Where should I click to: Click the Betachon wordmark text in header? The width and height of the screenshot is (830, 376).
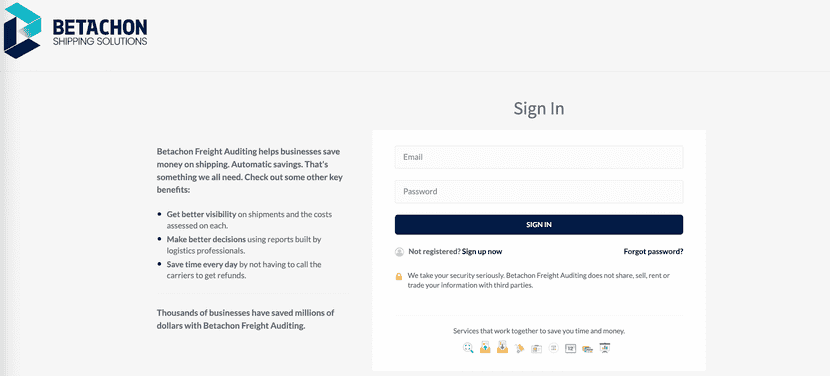(x=100, y=27)
